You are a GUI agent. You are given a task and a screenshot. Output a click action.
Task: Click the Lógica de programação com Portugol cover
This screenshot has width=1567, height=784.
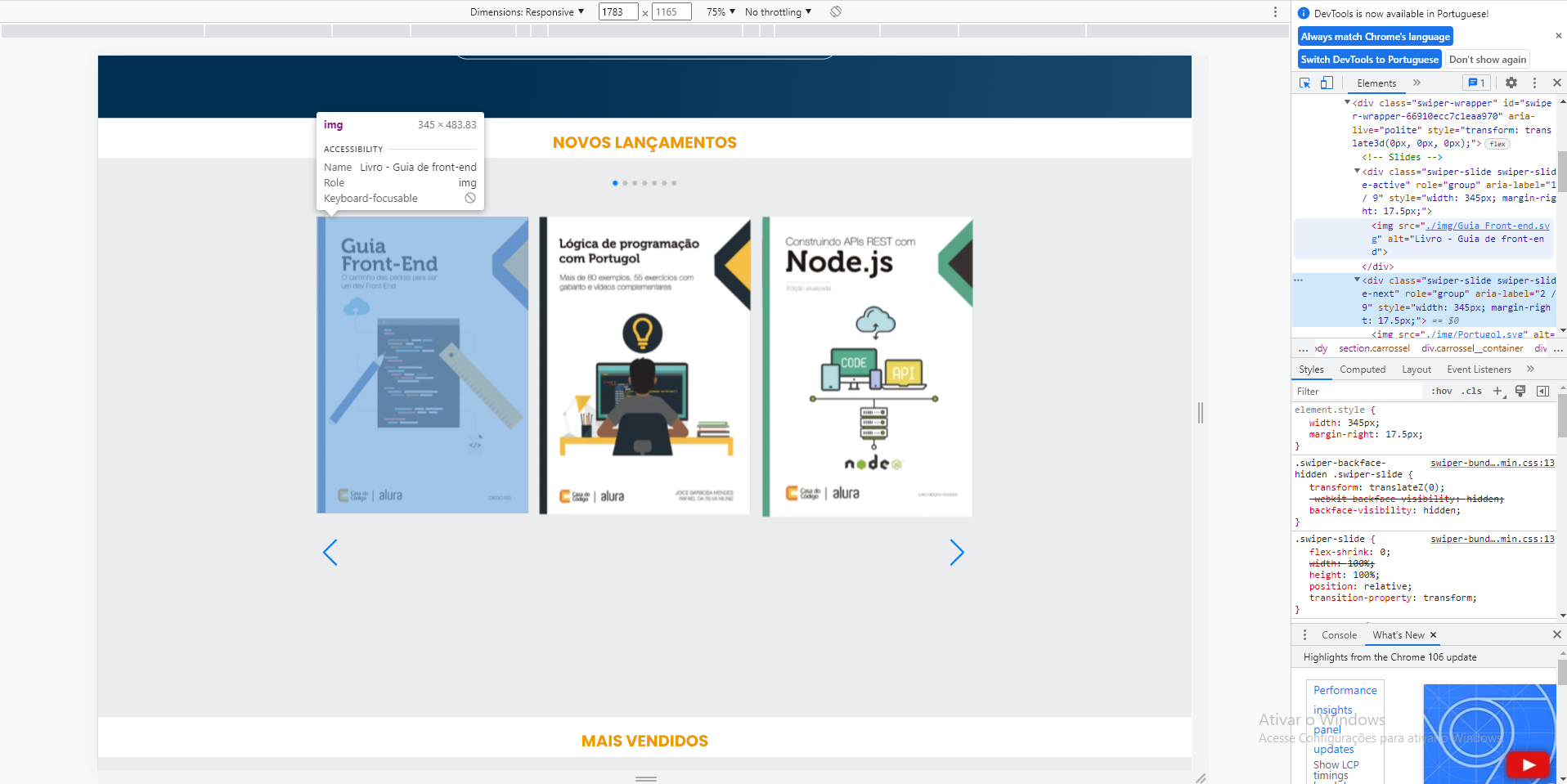(x=644, y=365)
